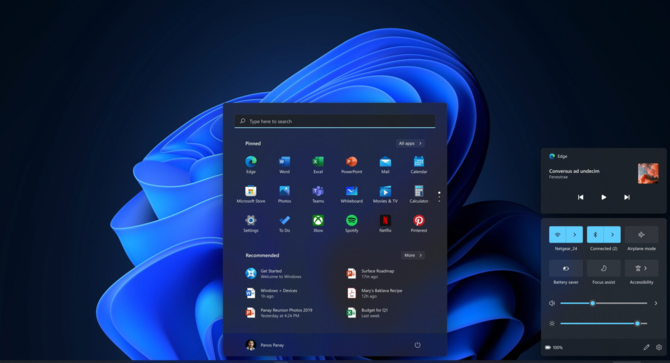Launch Word from the pinned apps
This screenshot has width=670, height=363.
(284, 164)
